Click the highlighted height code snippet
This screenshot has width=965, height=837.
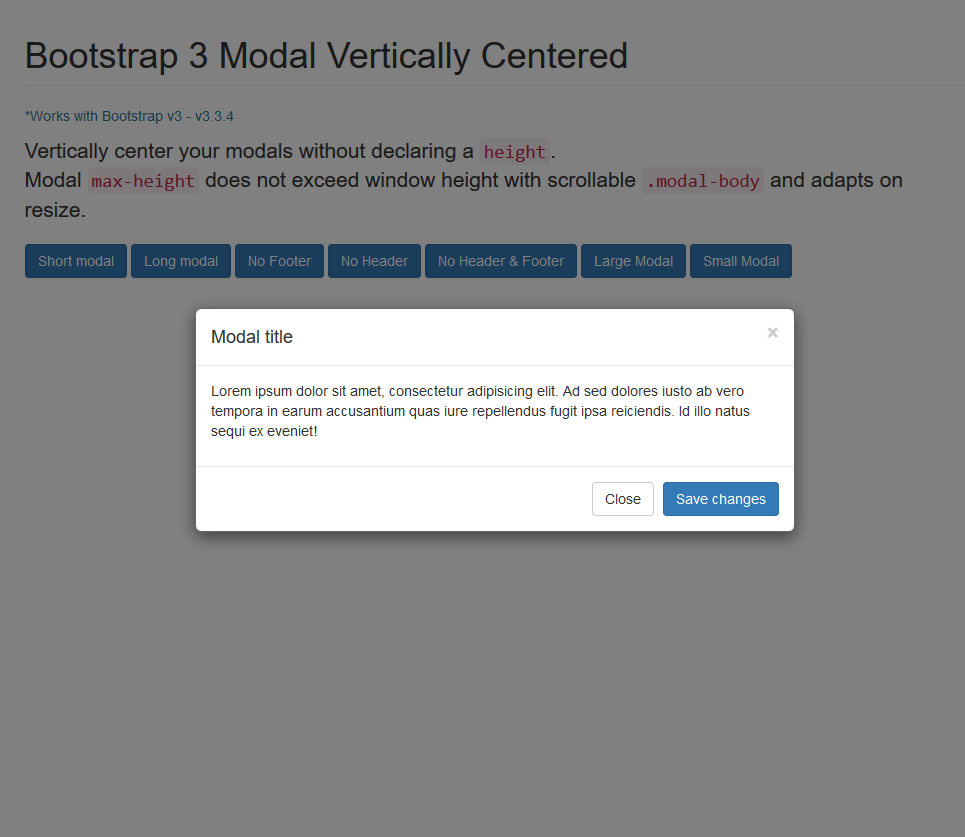point(513,152)
